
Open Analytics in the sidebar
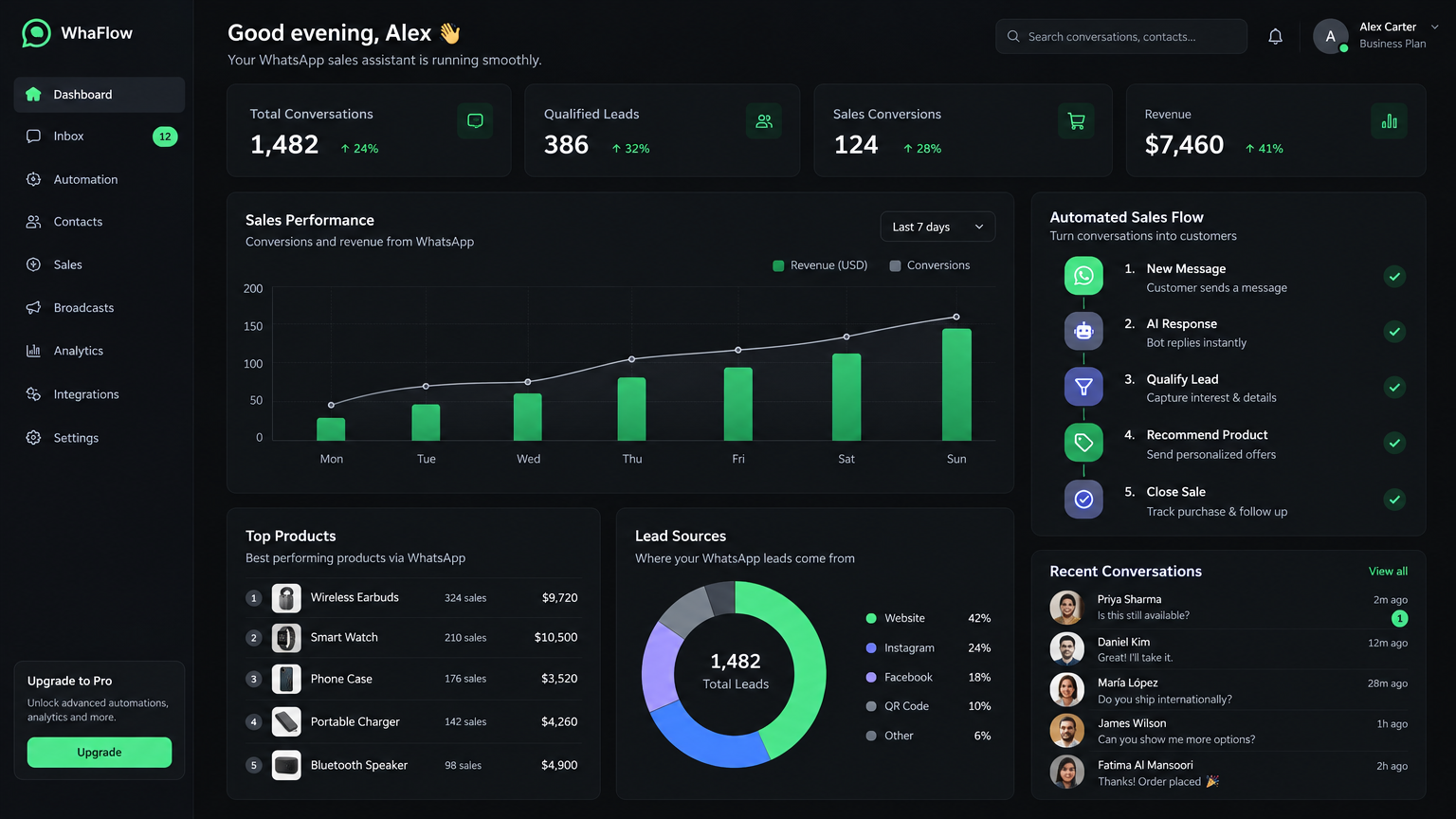pos(100,351)
